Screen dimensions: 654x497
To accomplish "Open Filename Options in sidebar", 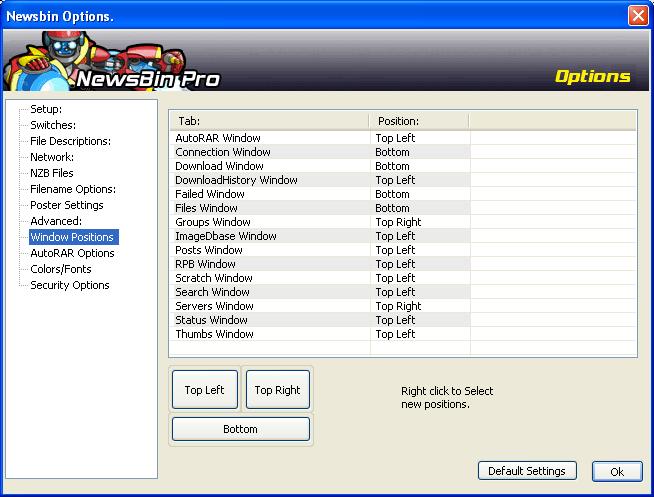I will pos(73,189).
